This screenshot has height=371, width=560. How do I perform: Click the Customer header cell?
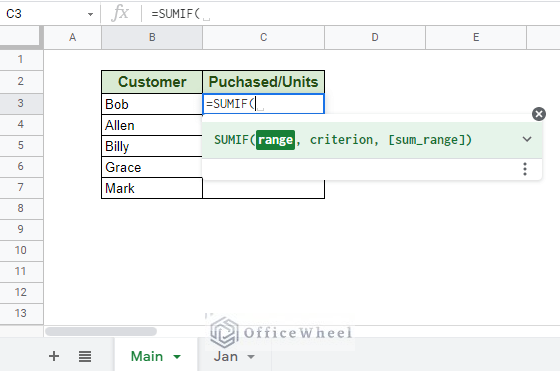tap(152, 82)
